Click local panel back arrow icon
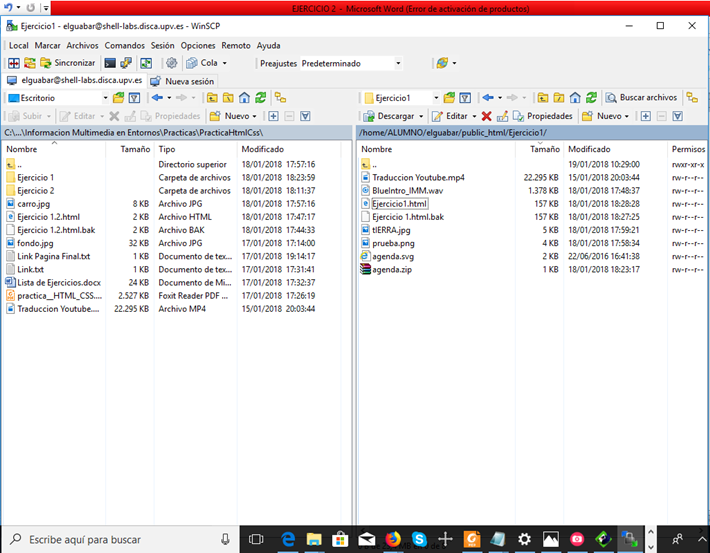The image size is (710, 553). 157,98
